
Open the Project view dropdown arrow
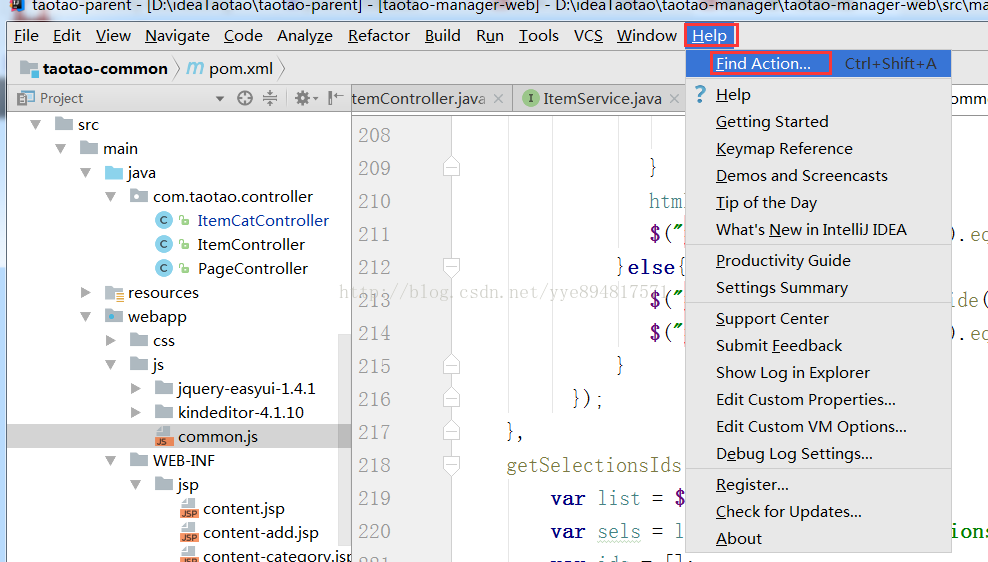click(x=220, y=99)
